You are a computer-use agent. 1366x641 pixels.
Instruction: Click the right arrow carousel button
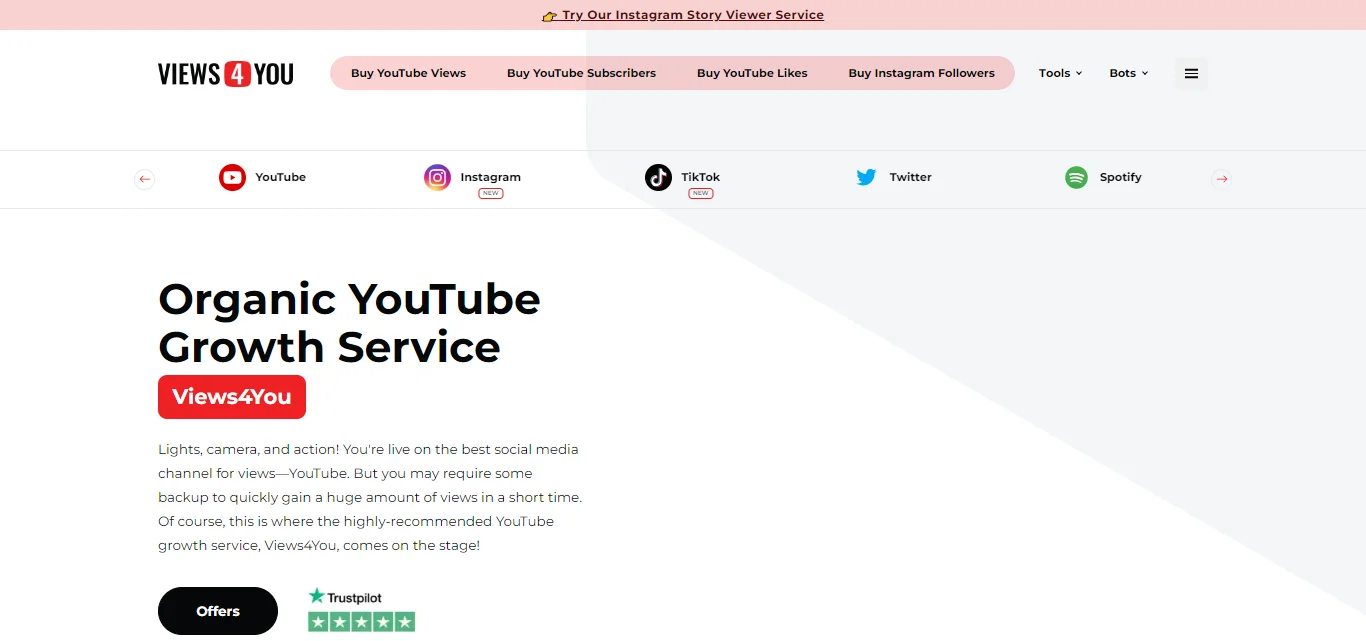pos(1220,179)
